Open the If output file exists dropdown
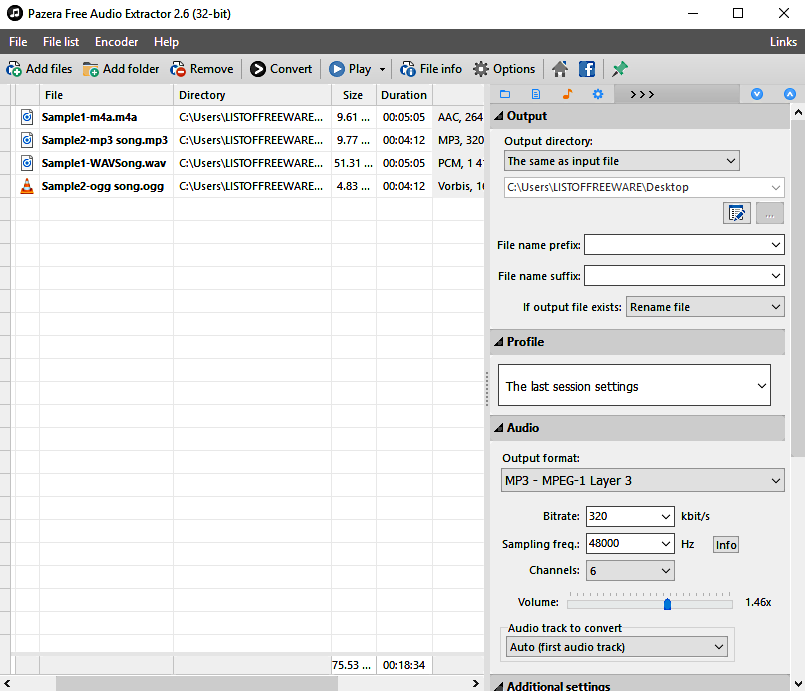 pos(705,307)
